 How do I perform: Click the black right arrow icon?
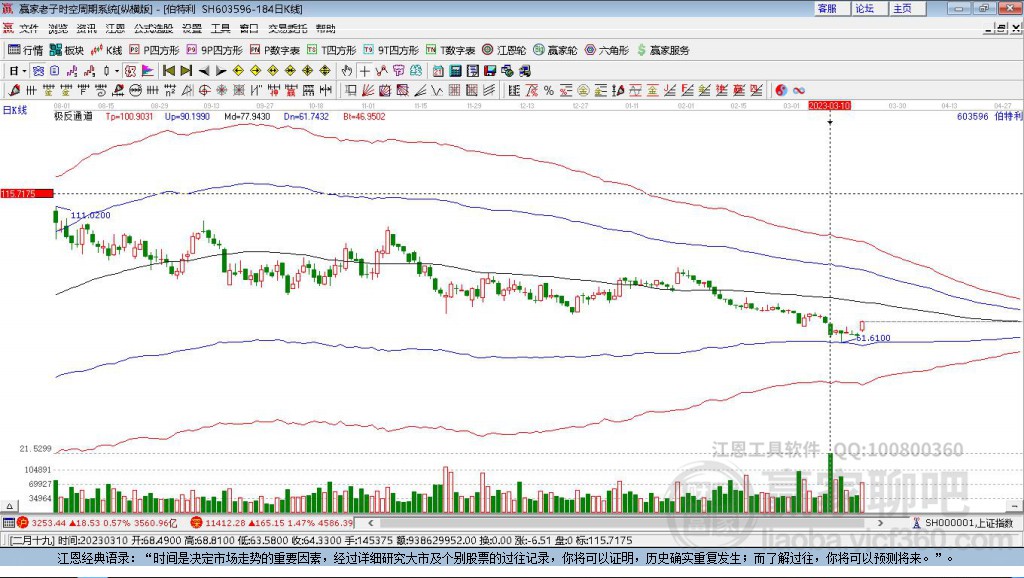(x=221, y=71)
